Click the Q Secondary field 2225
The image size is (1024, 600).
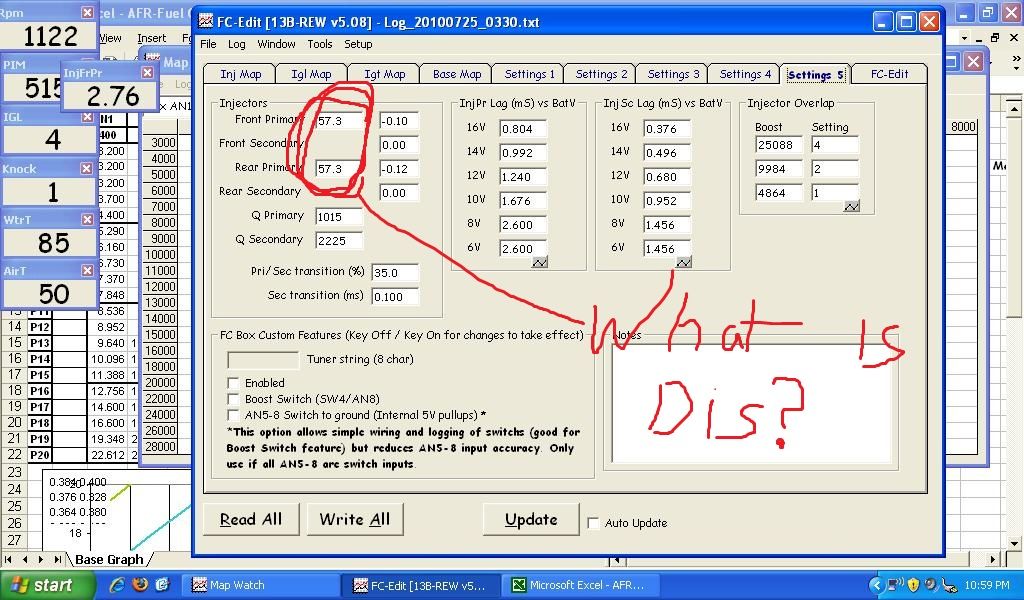(x=338, y=241)
